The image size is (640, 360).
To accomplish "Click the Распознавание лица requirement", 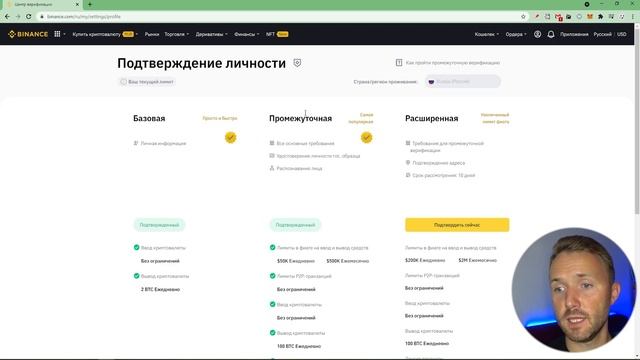I will click(x=299, y=168).
